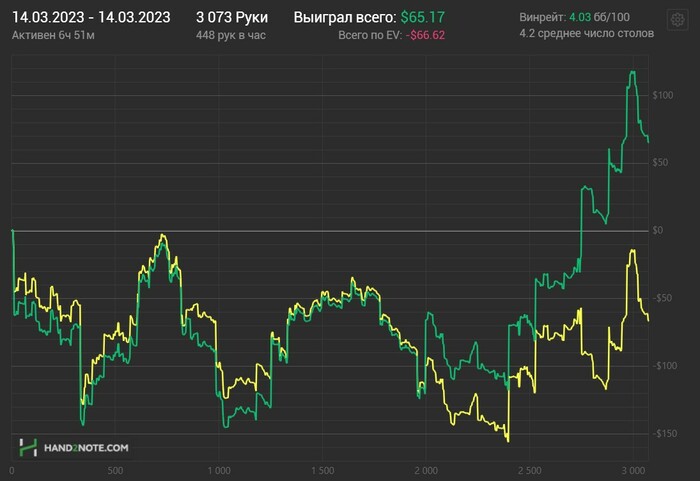Click the EV total value -$66.62
The width and height of the screenshot is (700, 481).
pos(425,35)
